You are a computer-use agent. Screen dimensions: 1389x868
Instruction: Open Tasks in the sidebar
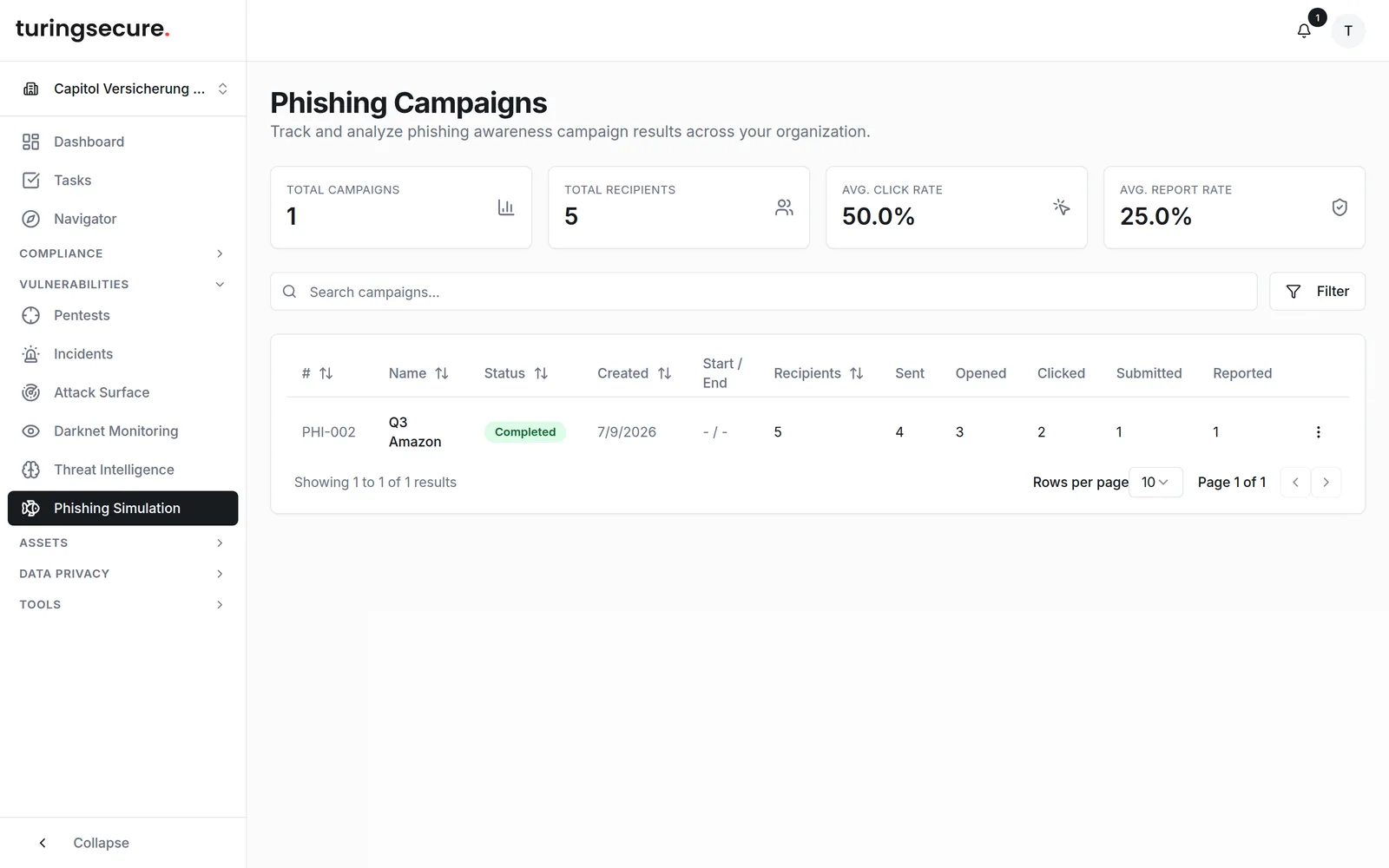pyautogui.click(x=123, y=181)
